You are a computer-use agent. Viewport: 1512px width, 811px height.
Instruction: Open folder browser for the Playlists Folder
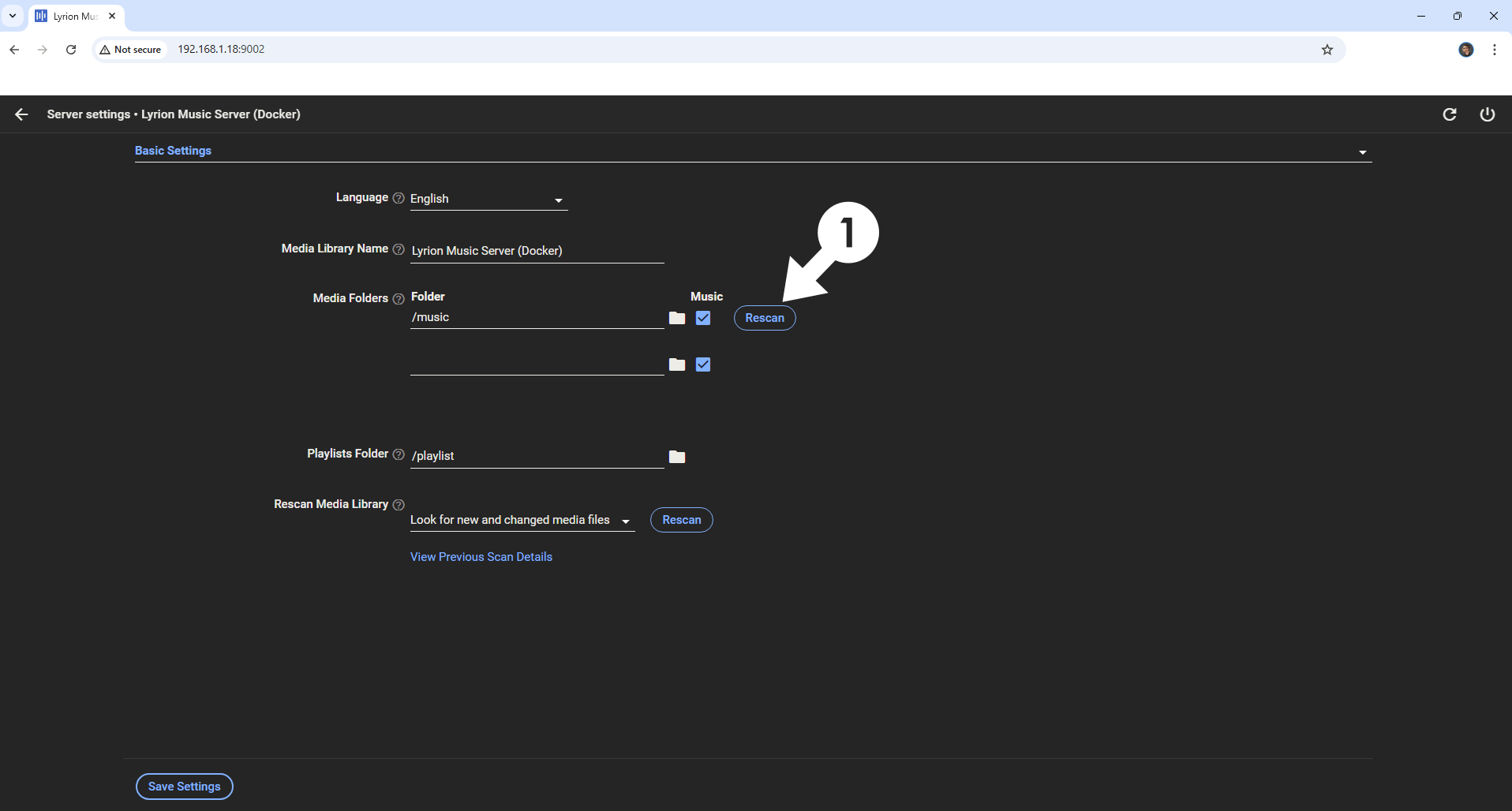[x=677, y=457]
